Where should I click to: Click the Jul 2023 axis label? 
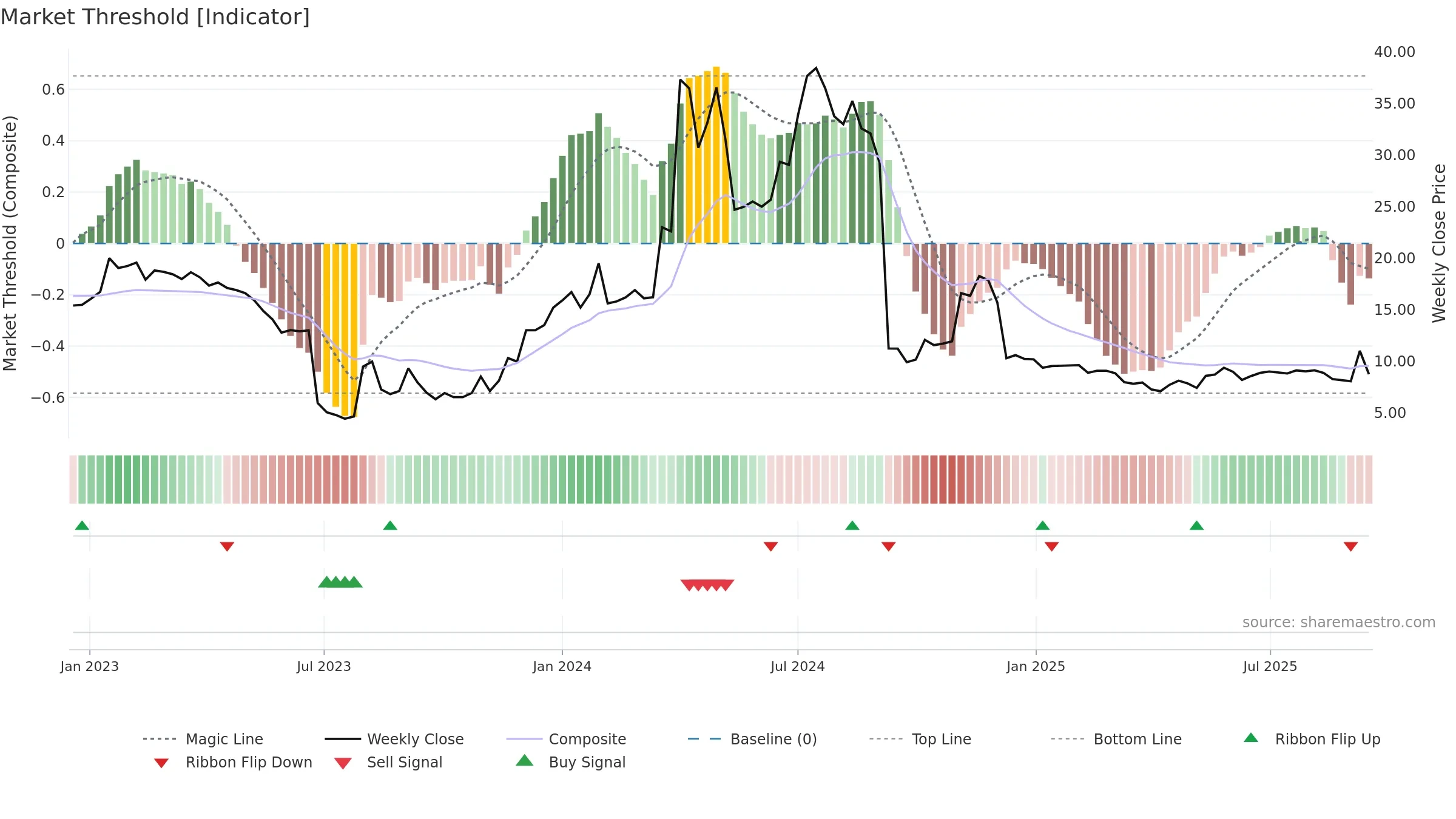(x=324, y=666)
